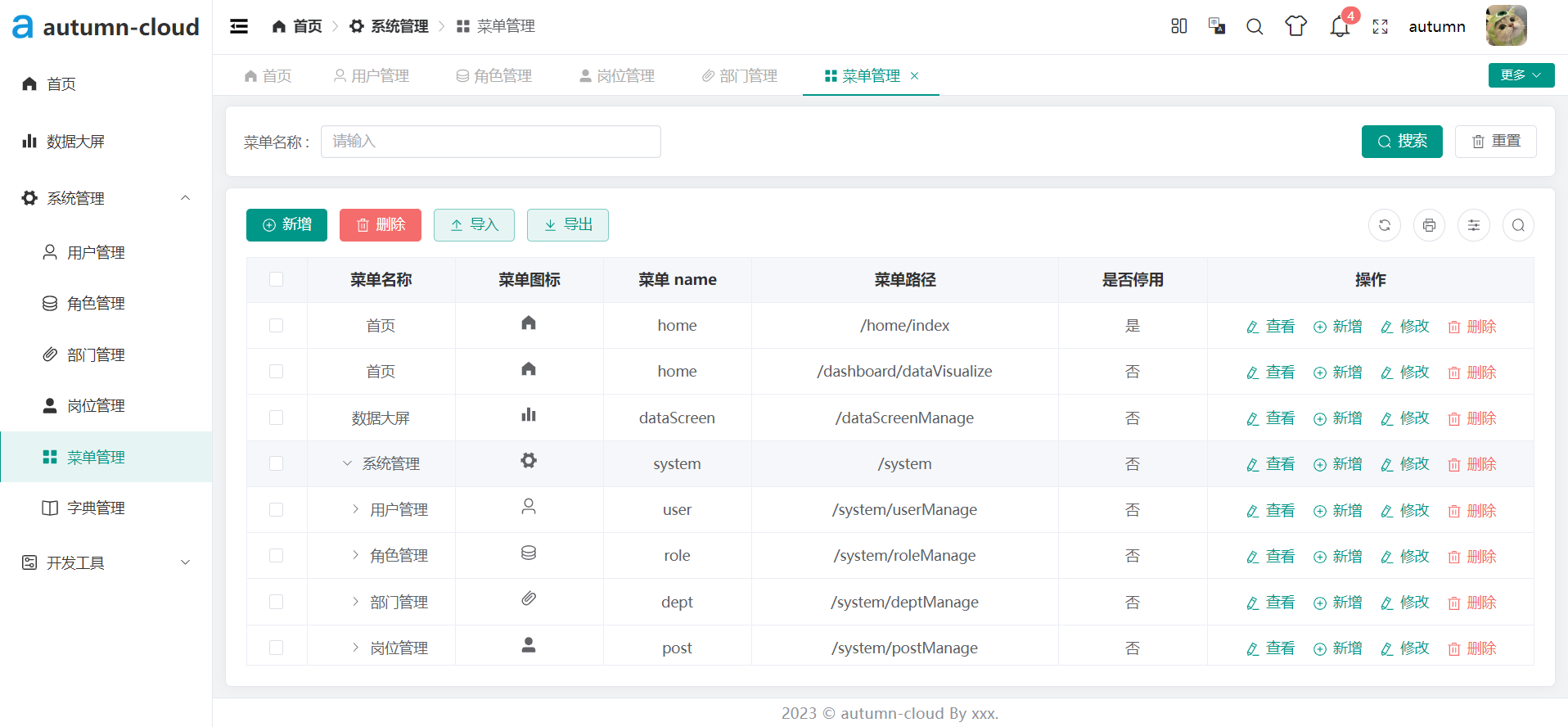Check the 数据大屏 row checkbox

(x=277, y=418)
